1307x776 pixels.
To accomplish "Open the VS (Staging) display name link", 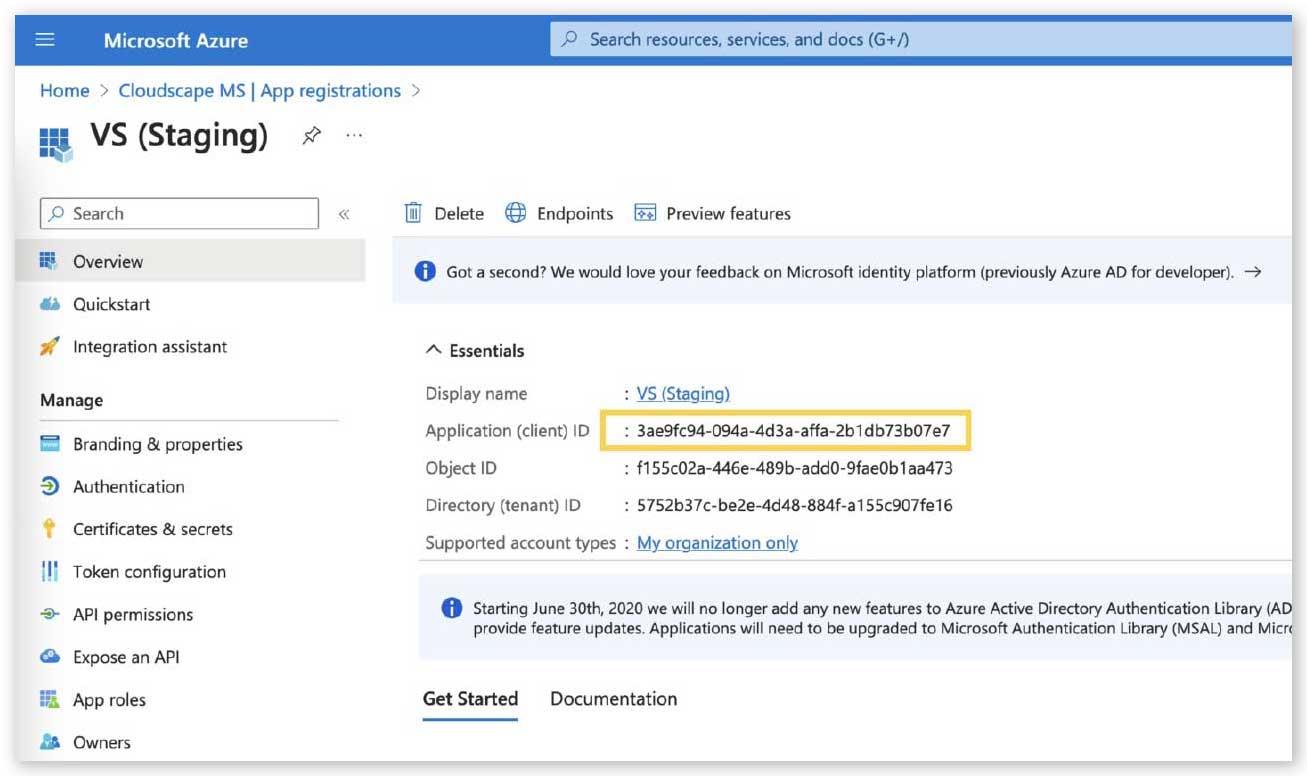I will (x=683, y=394).
